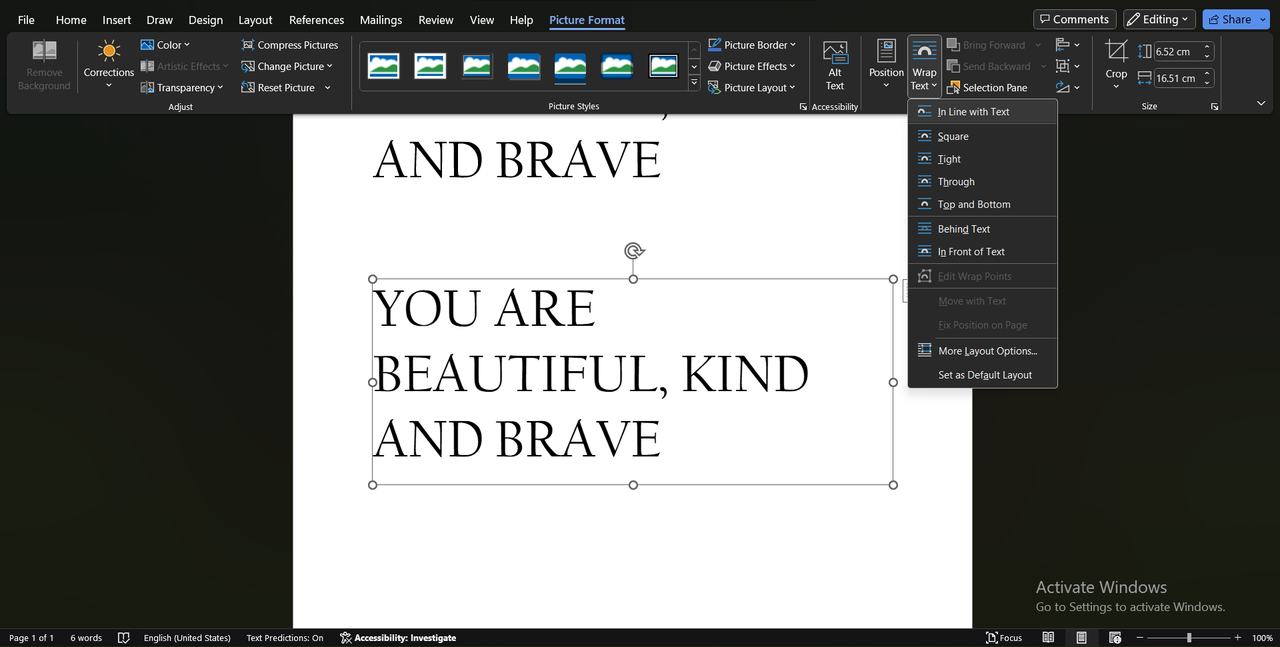Switch to the References tab
The height and width of the screenshot is (647, 1280).
[x=316, y=20]
